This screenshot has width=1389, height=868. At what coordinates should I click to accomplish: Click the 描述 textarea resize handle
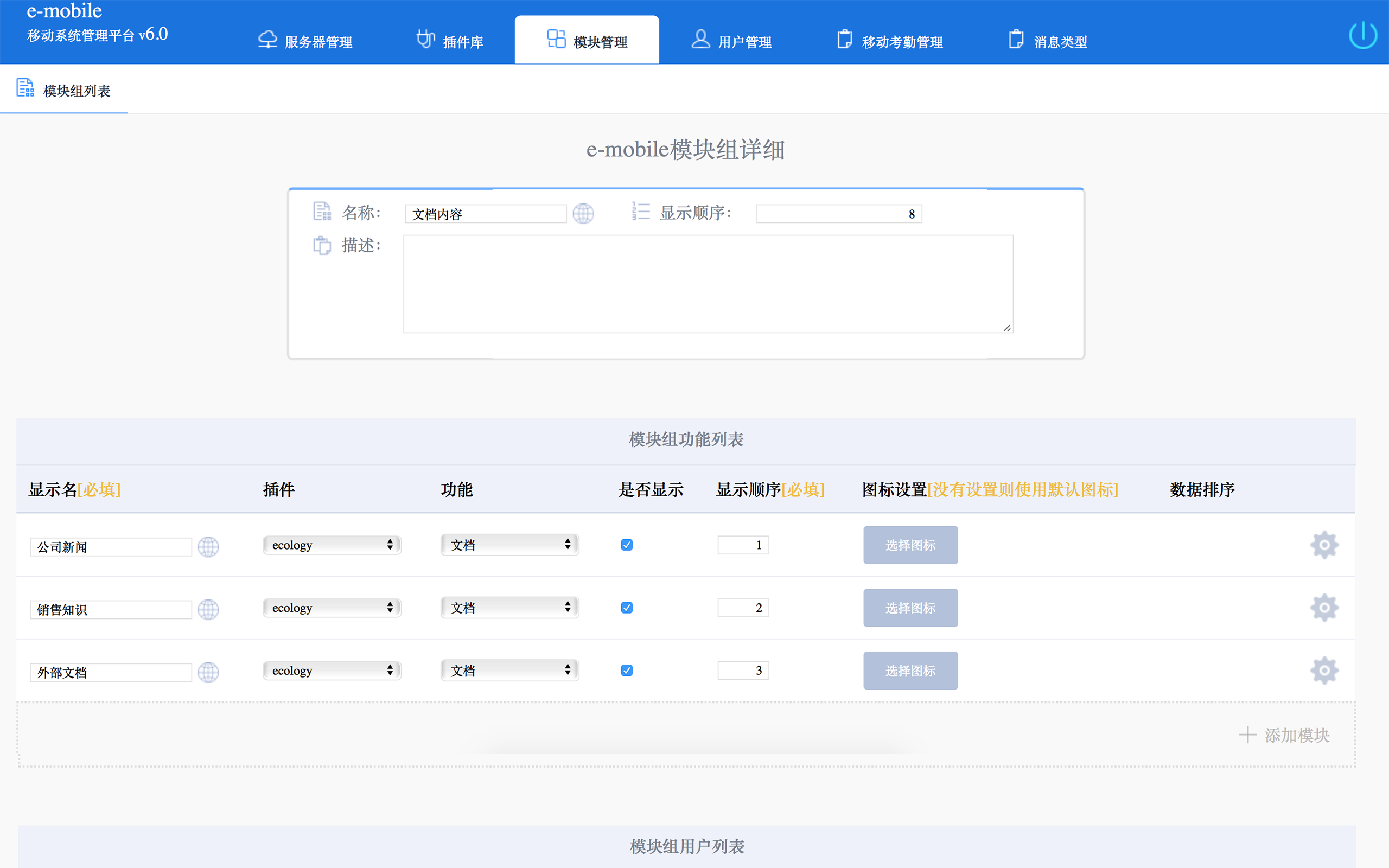1006,327
